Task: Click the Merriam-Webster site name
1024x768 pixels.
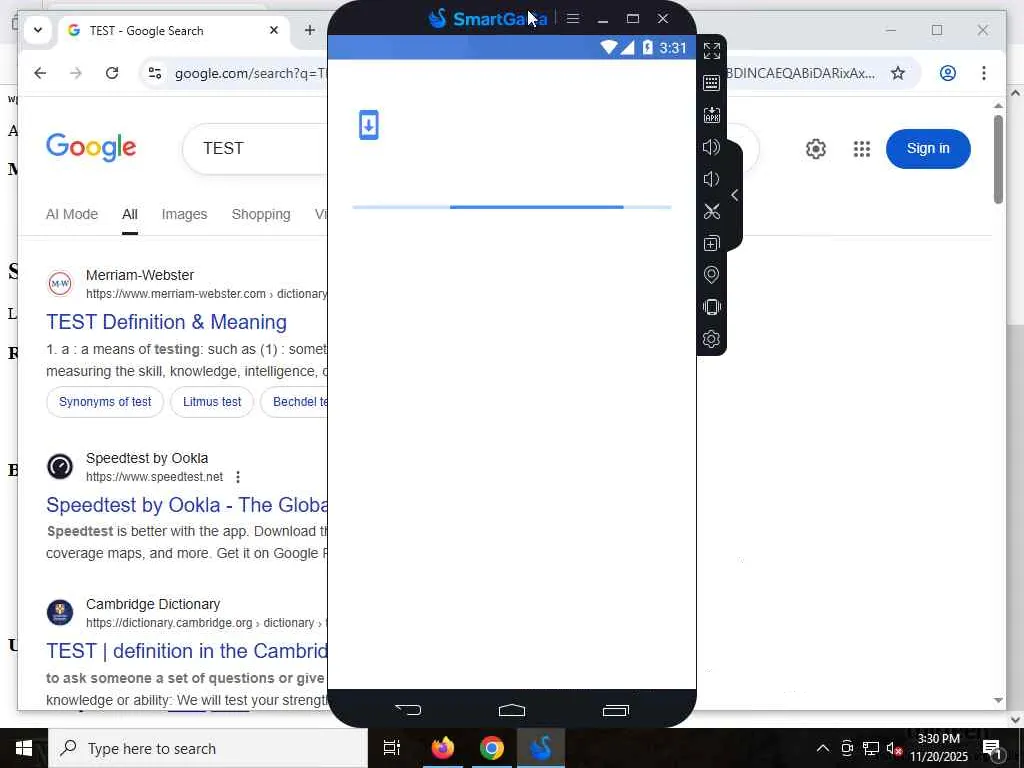Action: pos(140,275)
